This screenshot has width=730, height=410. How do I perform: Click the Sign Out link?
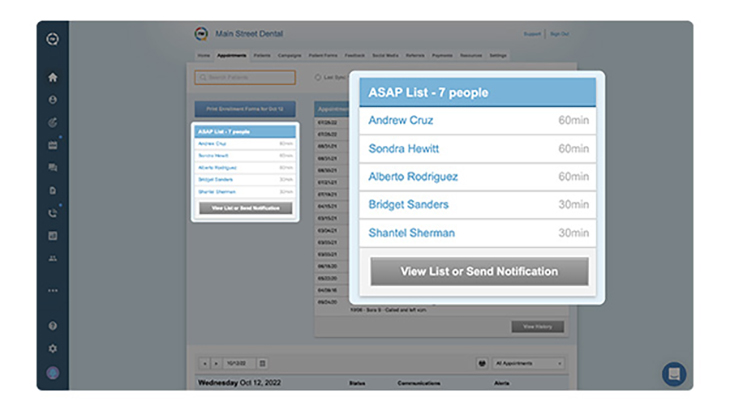pyautogui.click(x=558, y=34)
